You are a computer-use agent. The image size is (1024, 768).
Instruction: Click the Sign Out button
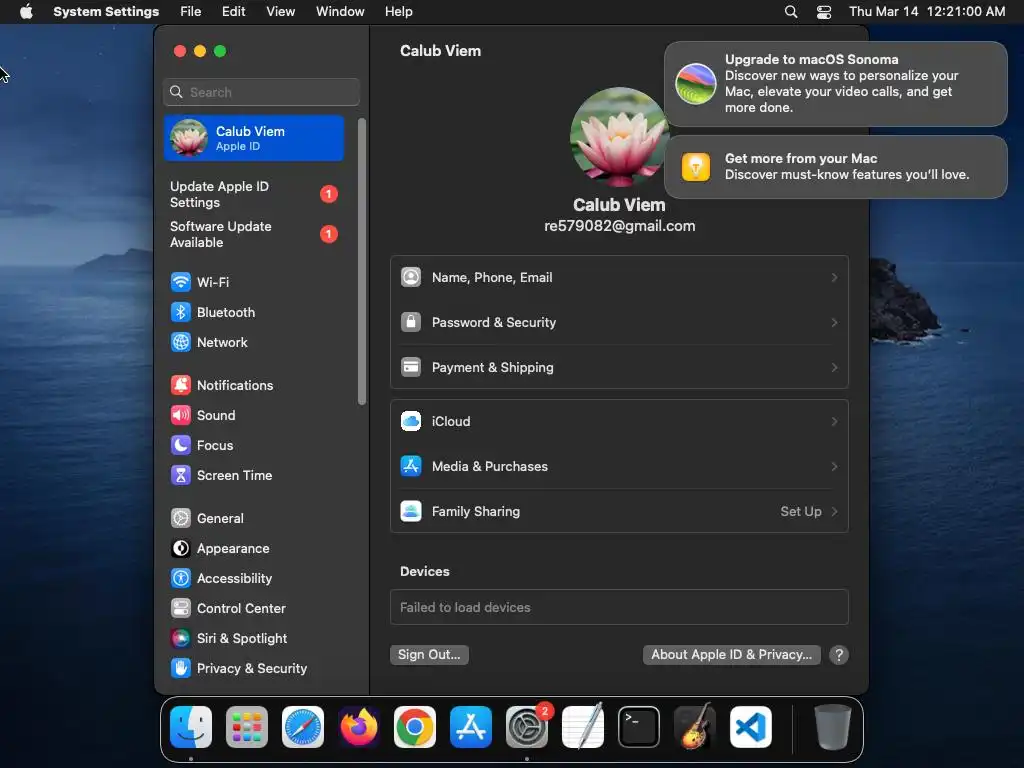[429, 654]
